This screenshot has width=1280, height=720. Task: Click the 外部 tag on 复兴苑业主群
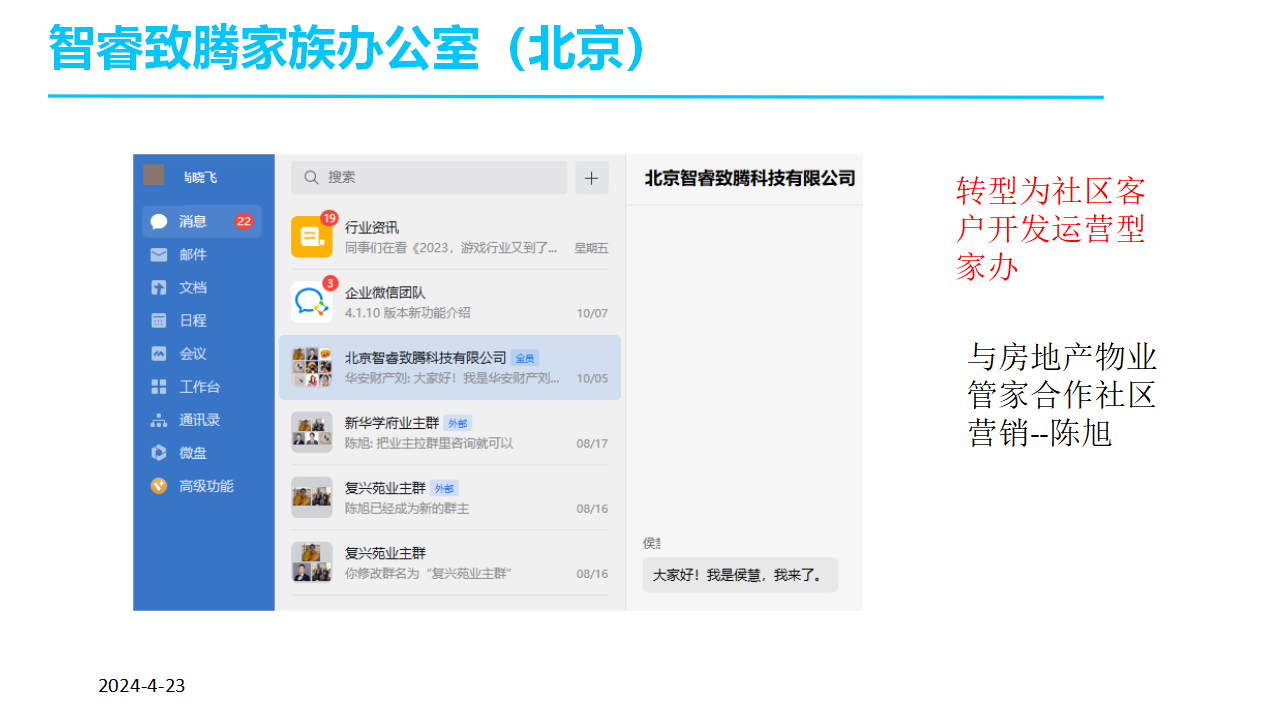click(444, 488)
